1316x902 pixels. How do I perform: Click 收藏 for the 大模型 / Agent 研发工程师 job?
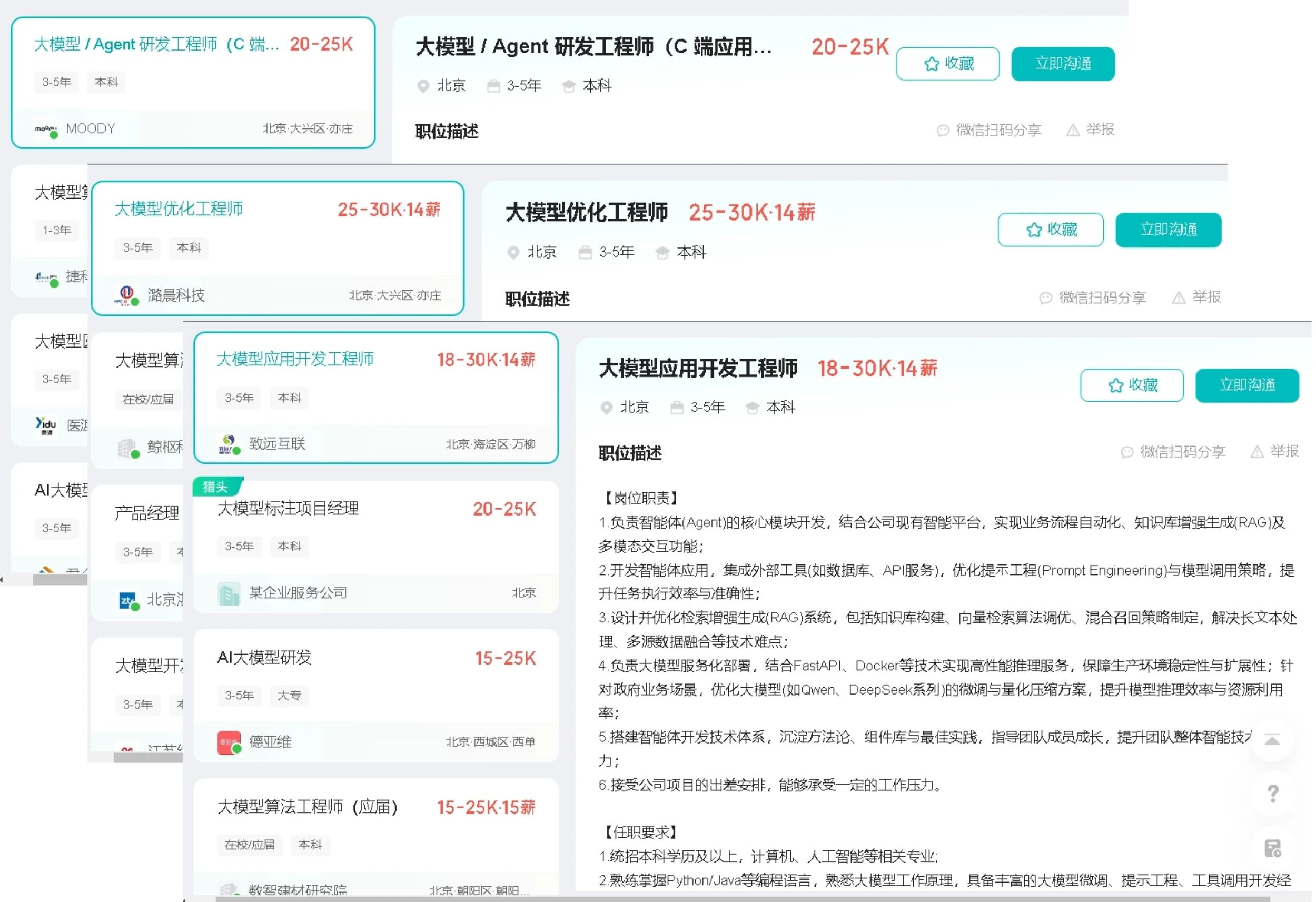(947, 63)
